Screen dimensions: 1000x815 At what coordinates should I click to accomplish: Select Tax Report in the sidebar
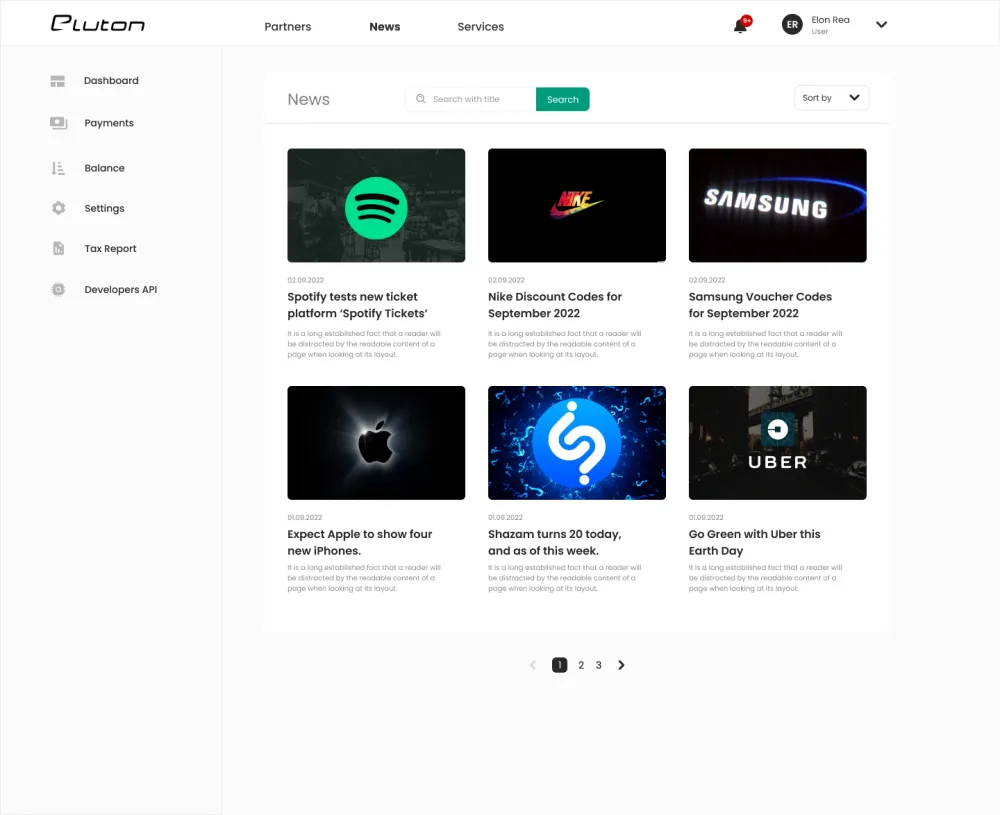point(110,249)
